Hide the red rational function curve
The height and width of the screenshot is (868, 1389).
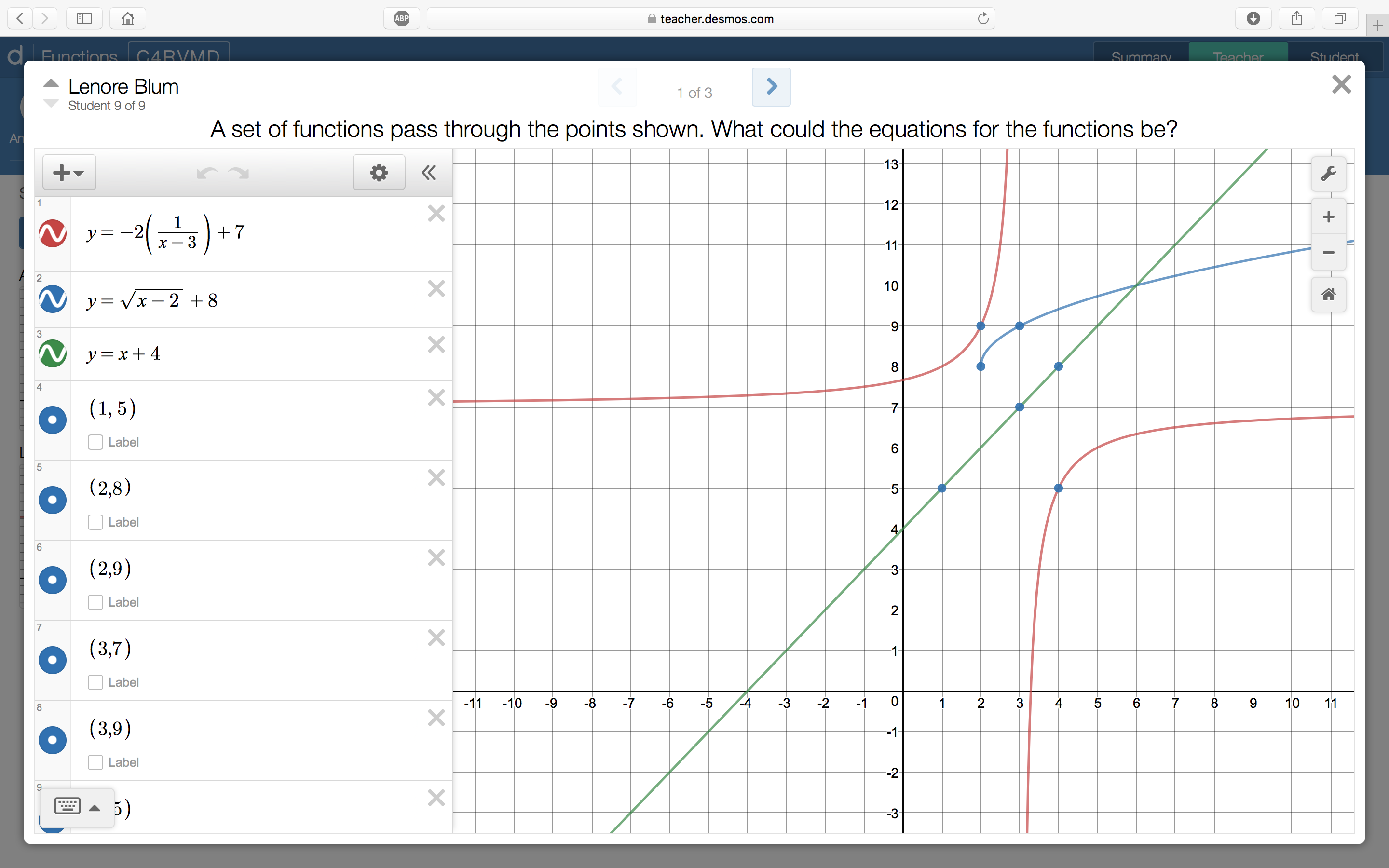click(52, 234)
